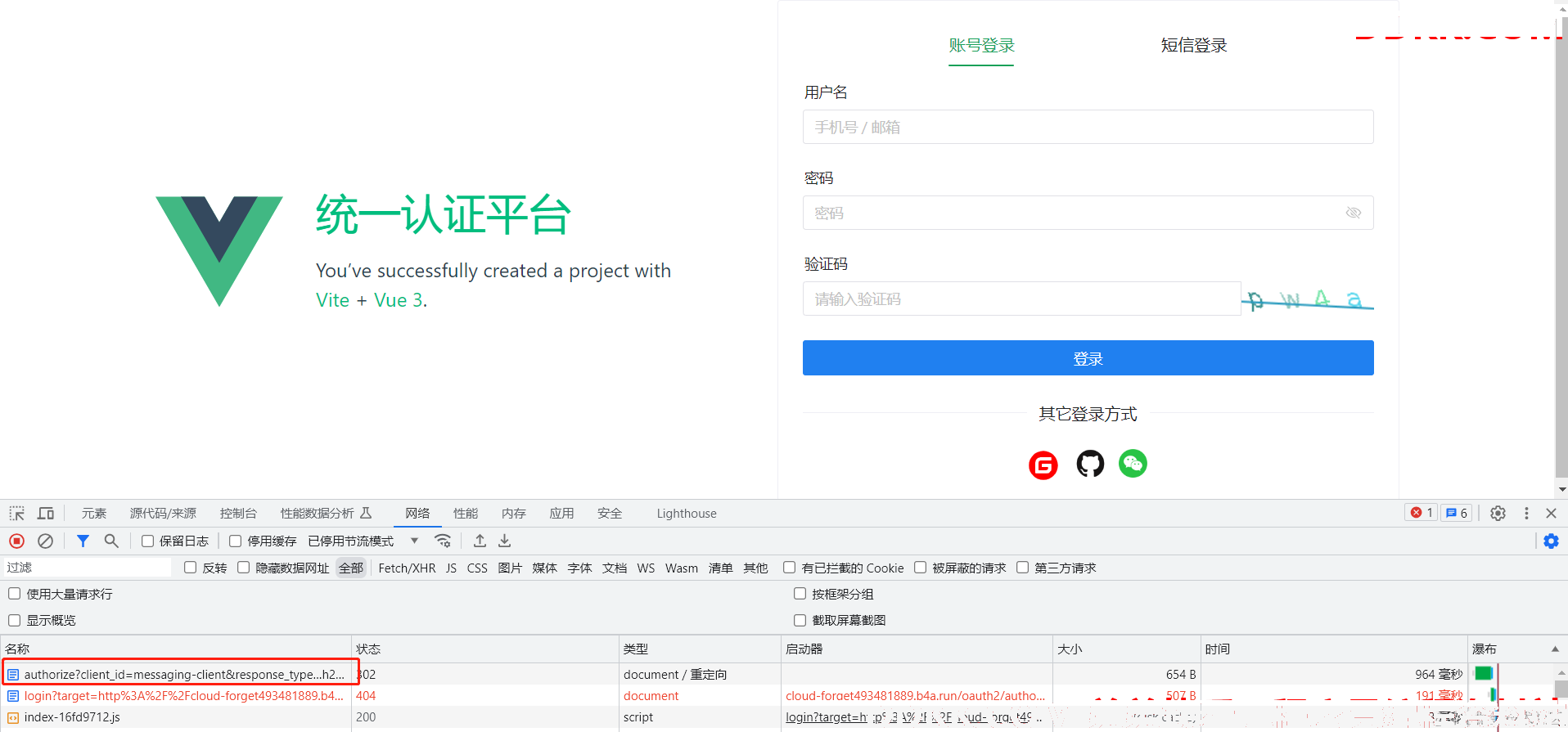This screenshot has height=732, width=1568.
Task: Switch to the 短信登录 tab
Action: tap(1194, 46)
